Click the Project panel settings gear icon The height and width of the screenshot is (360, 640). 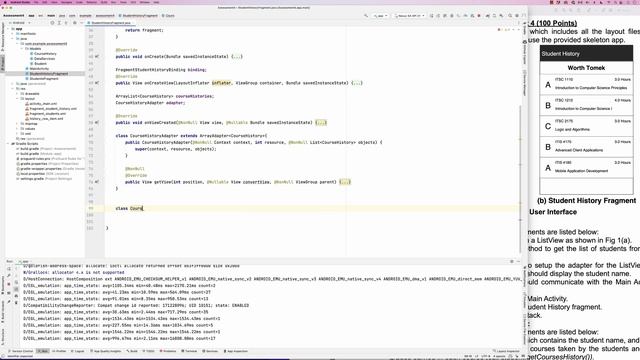74,23
